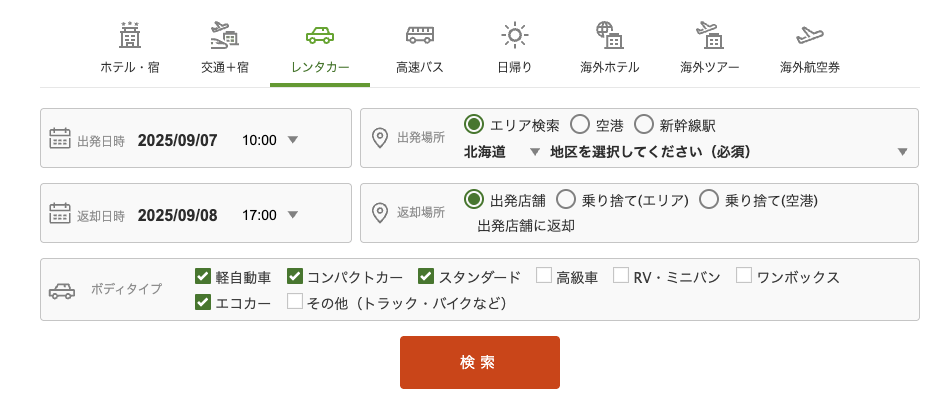Click the 海外航空券 airplane icon
The width and height of the screenshot is (951, 414).
(810, 36)
